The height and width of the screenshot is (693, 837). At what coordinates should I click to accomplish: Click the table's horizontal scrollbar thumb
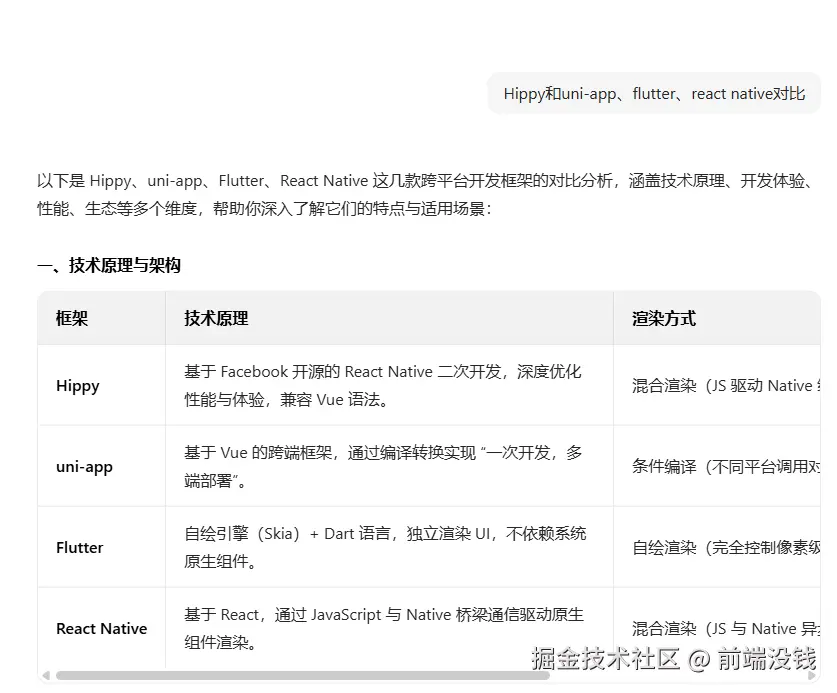303,675
